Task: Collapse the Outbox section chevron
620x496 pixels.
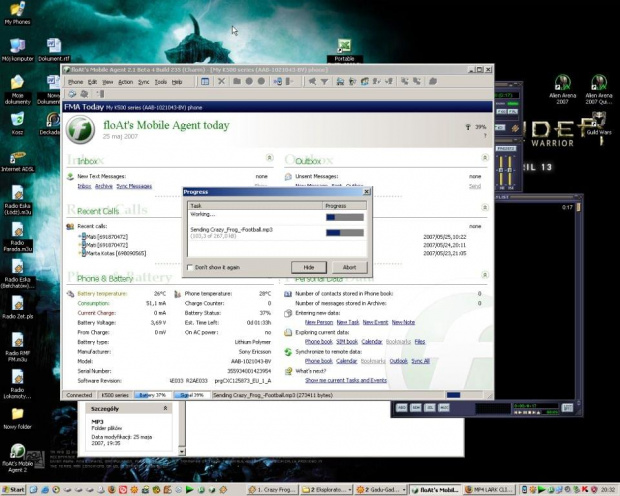Action: pos(485,158)
